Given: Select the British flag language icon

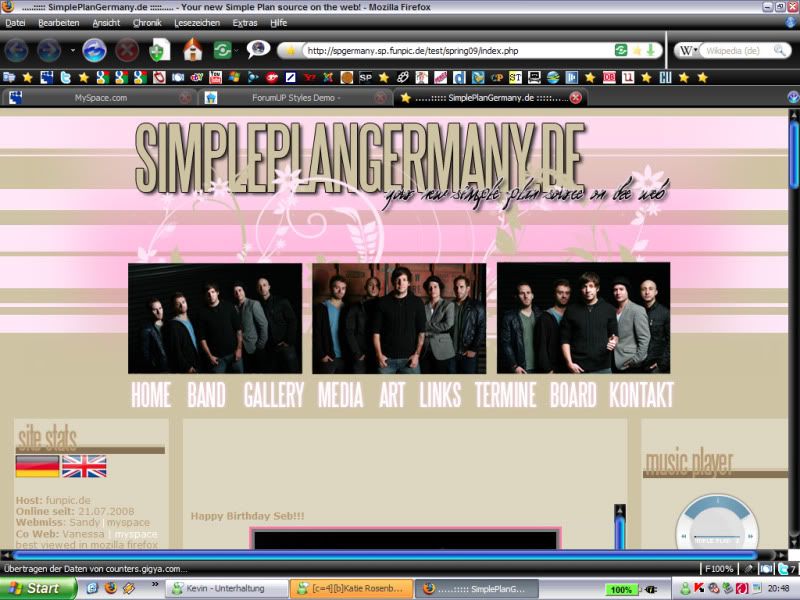Looking at the screenshot, I should pyautogui.click(x=84, y=466).
